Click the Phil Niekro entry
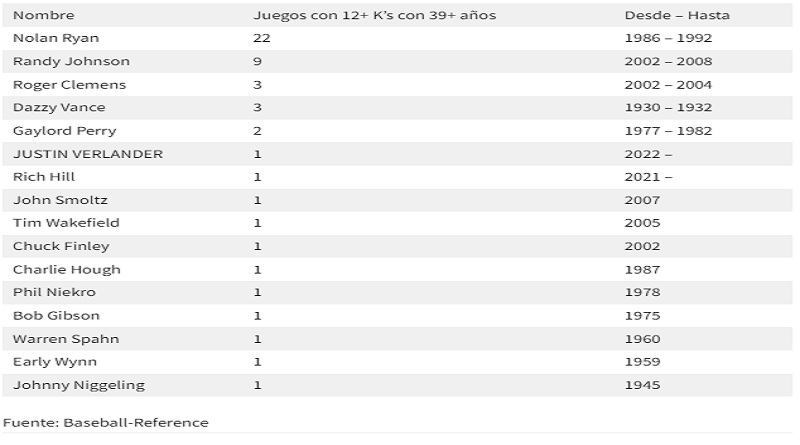 [x=54, y=292]
